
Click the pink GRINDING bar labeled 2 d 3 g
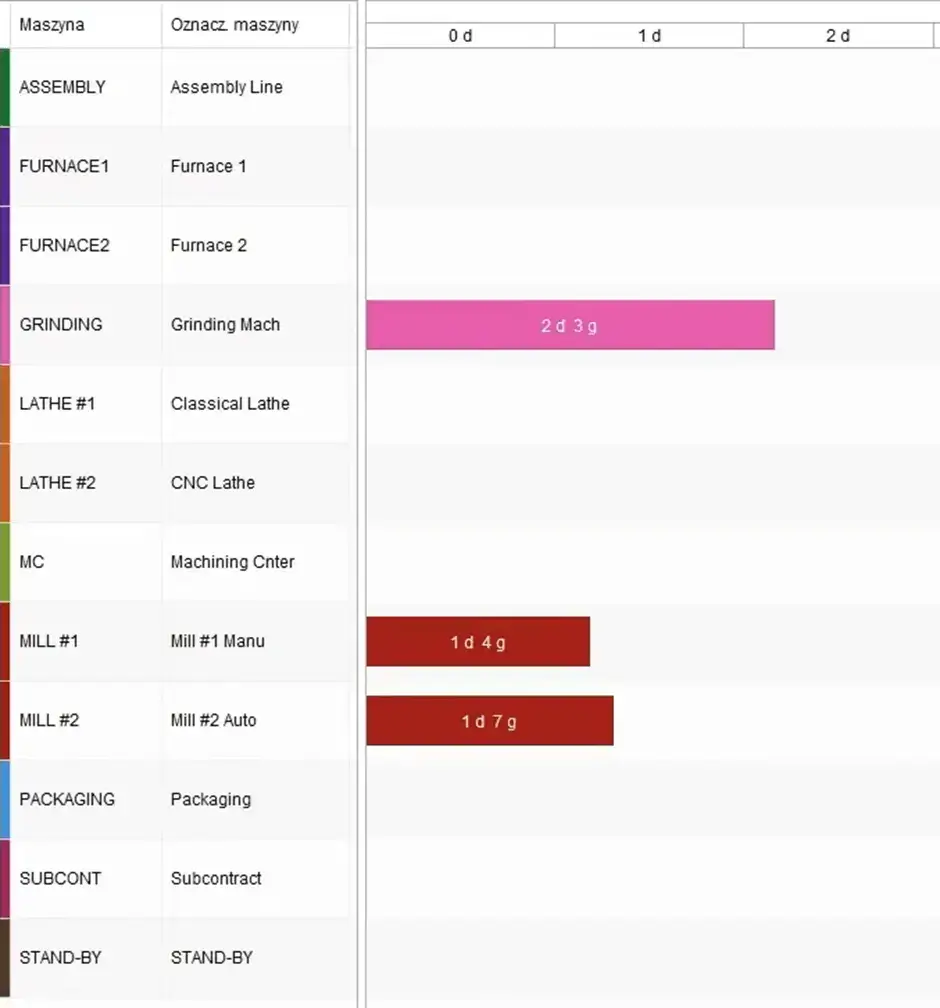coord(570,325)
